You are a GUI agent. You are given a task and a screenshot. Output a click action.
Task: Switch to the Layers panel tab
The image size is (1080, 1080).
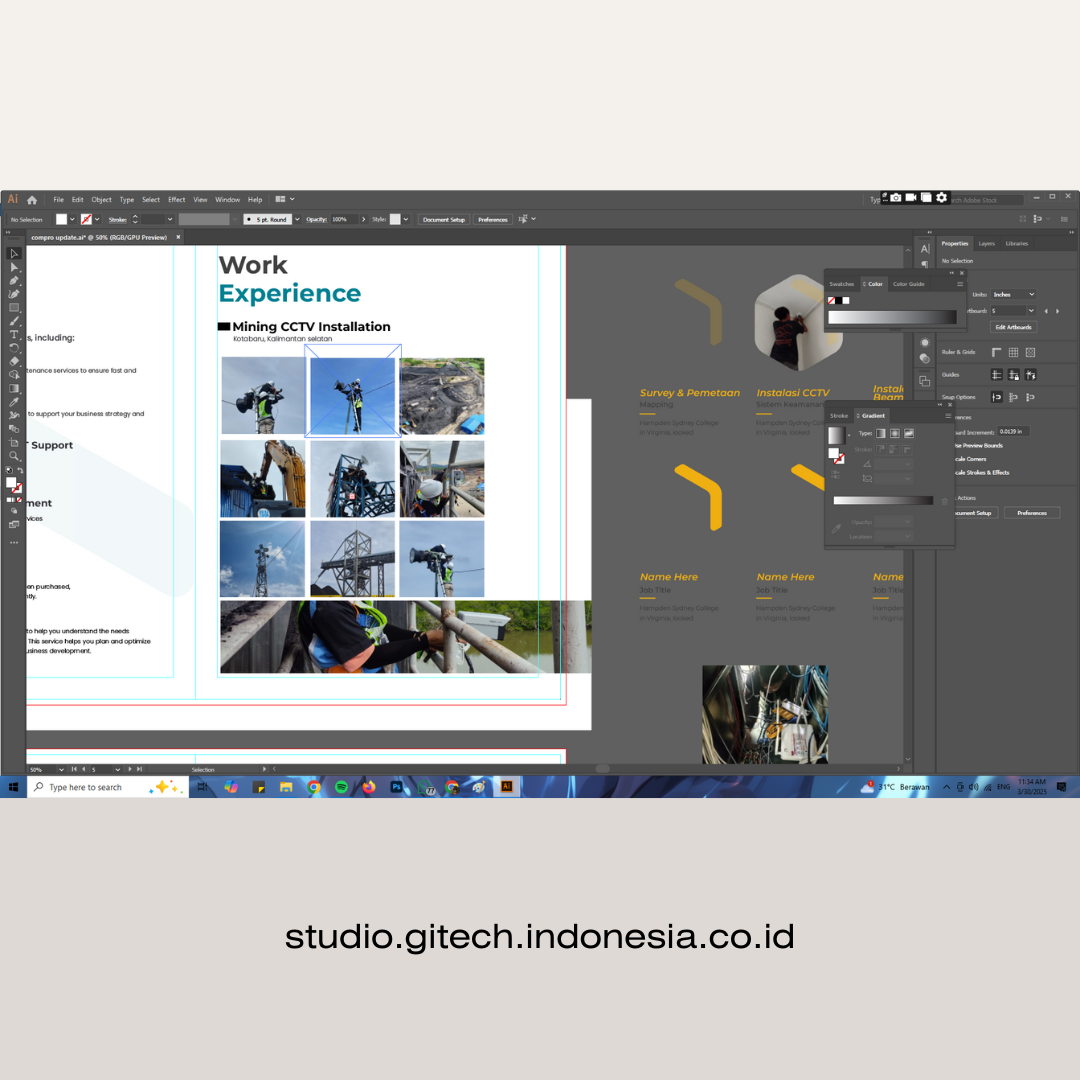pyautogui.click(x=986, y=243)
